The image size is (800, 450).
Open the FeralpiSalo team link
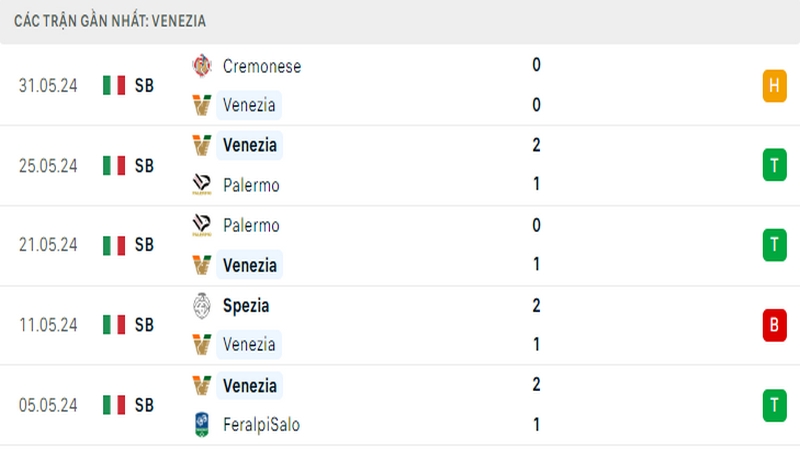pos(261,424)
